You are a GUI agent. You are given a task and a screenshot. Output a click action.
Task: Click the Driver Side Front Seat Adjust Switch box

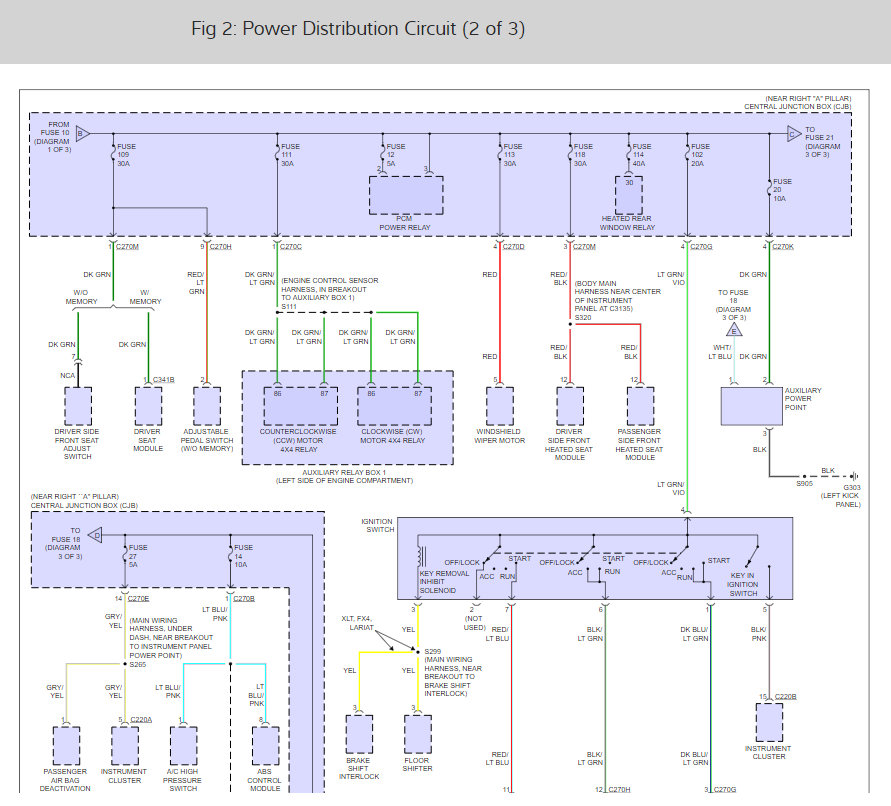point(78,406)
